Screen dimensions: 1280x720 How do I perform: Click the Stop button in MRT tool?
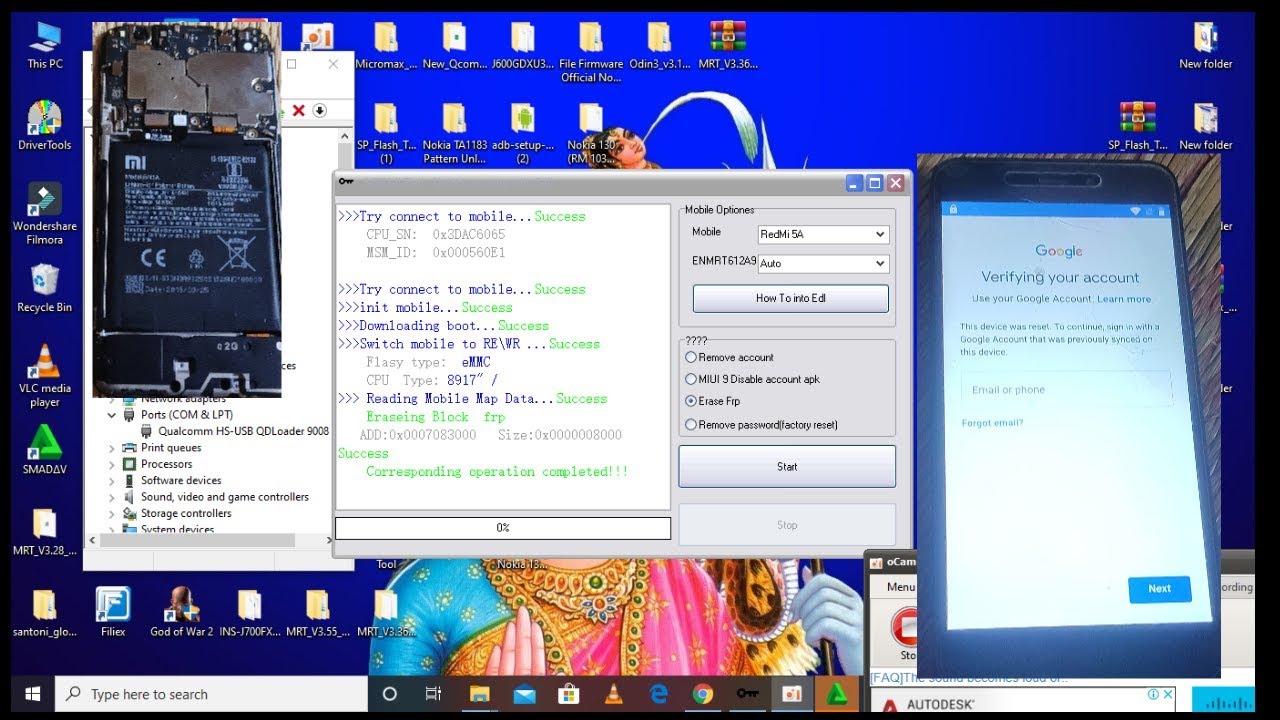pos(787,525)
